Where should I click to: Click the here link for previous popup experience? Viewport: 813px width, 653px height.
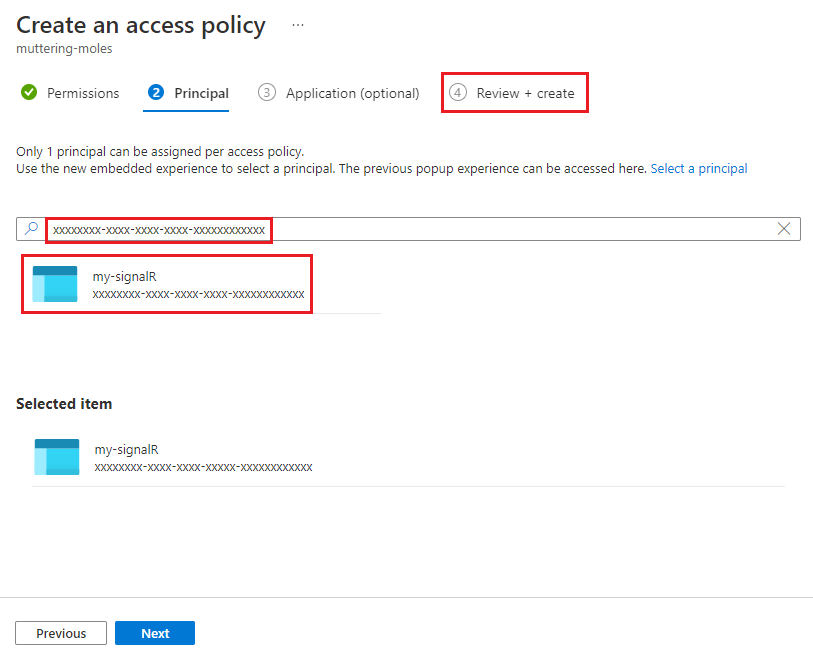(x=634, y=168)
